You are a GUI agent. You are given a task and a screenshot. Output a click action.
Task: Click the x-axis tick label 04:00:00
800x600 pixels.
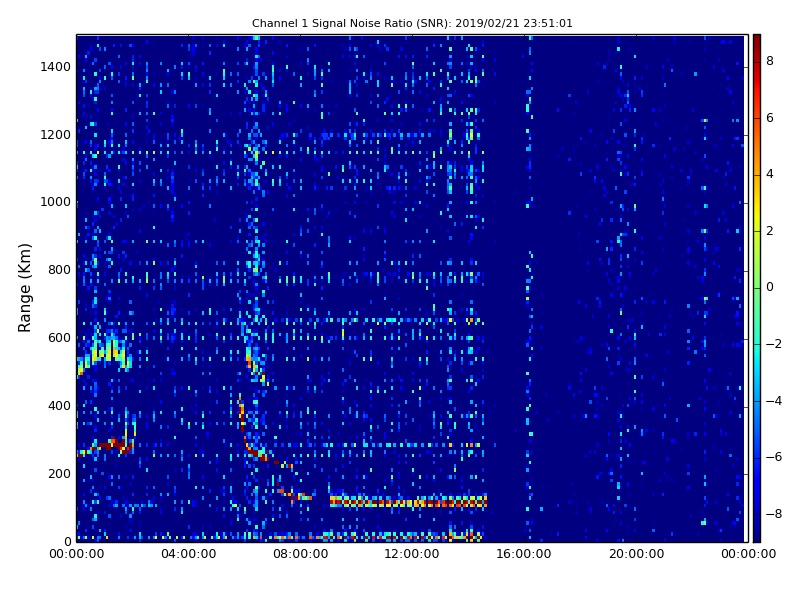coord(189,554)
